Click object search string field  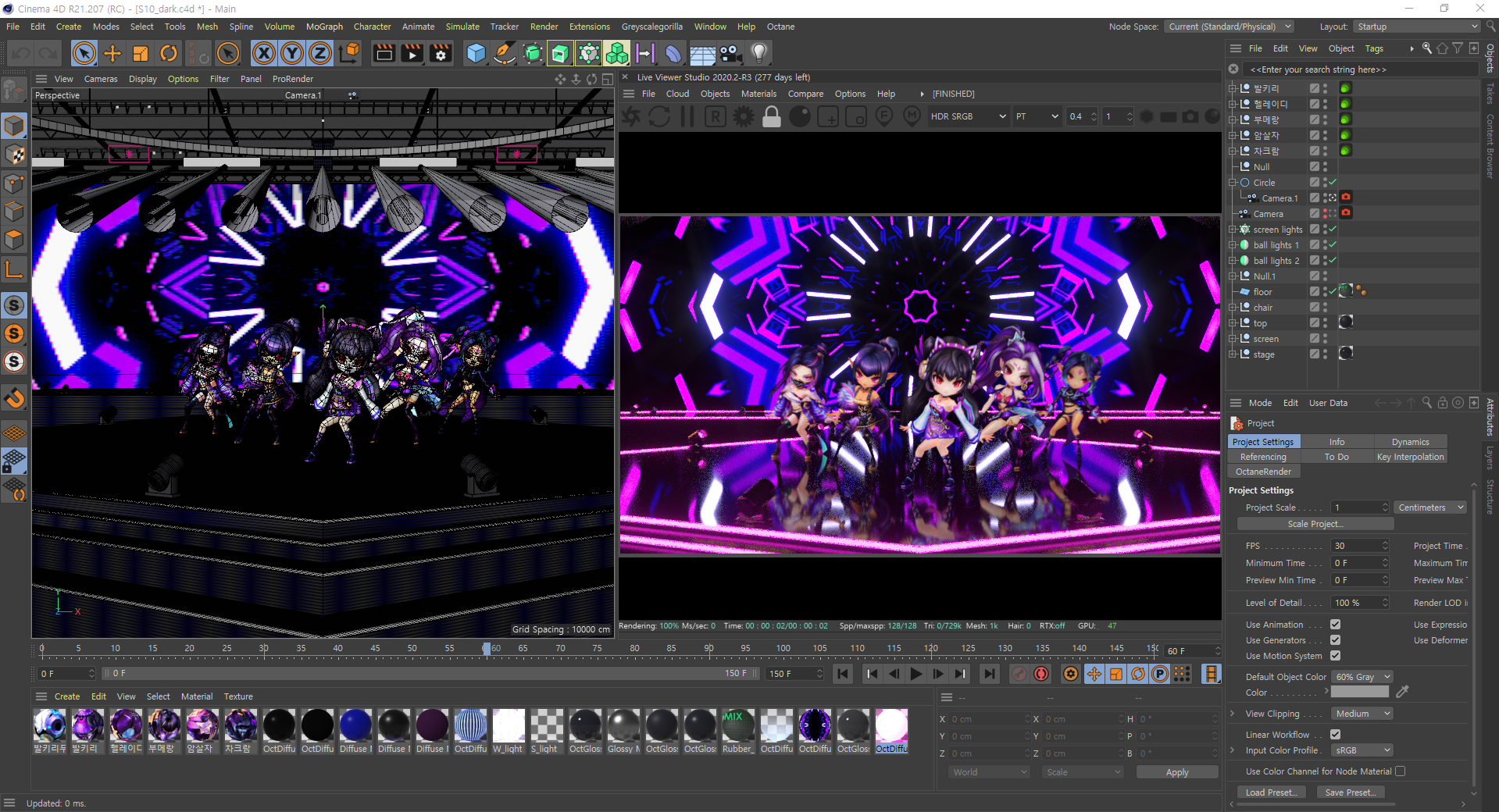click(1359, 69)
